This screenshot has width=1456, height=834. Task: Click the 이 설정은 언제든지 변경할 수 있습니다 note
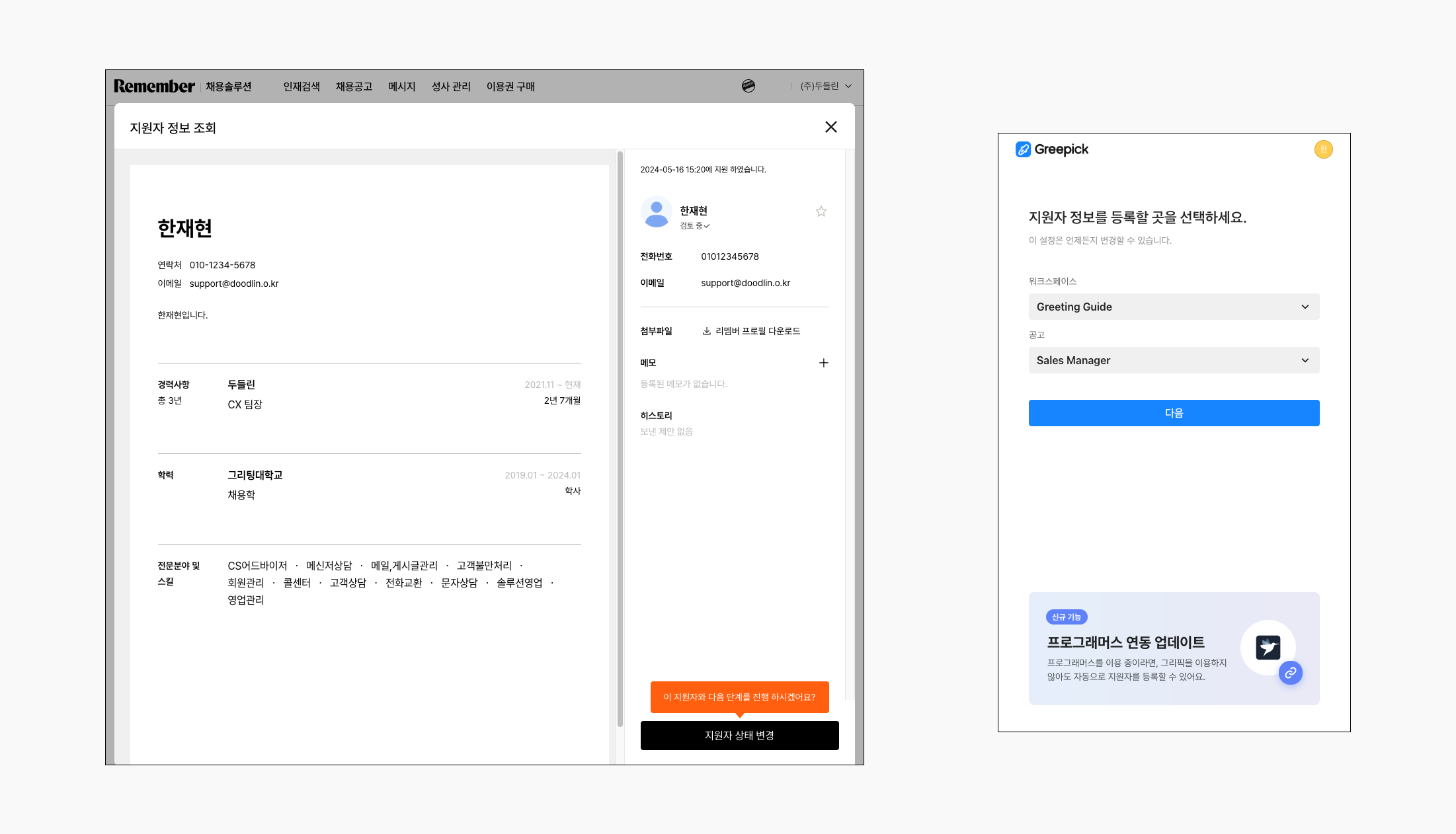[1100, 241]
